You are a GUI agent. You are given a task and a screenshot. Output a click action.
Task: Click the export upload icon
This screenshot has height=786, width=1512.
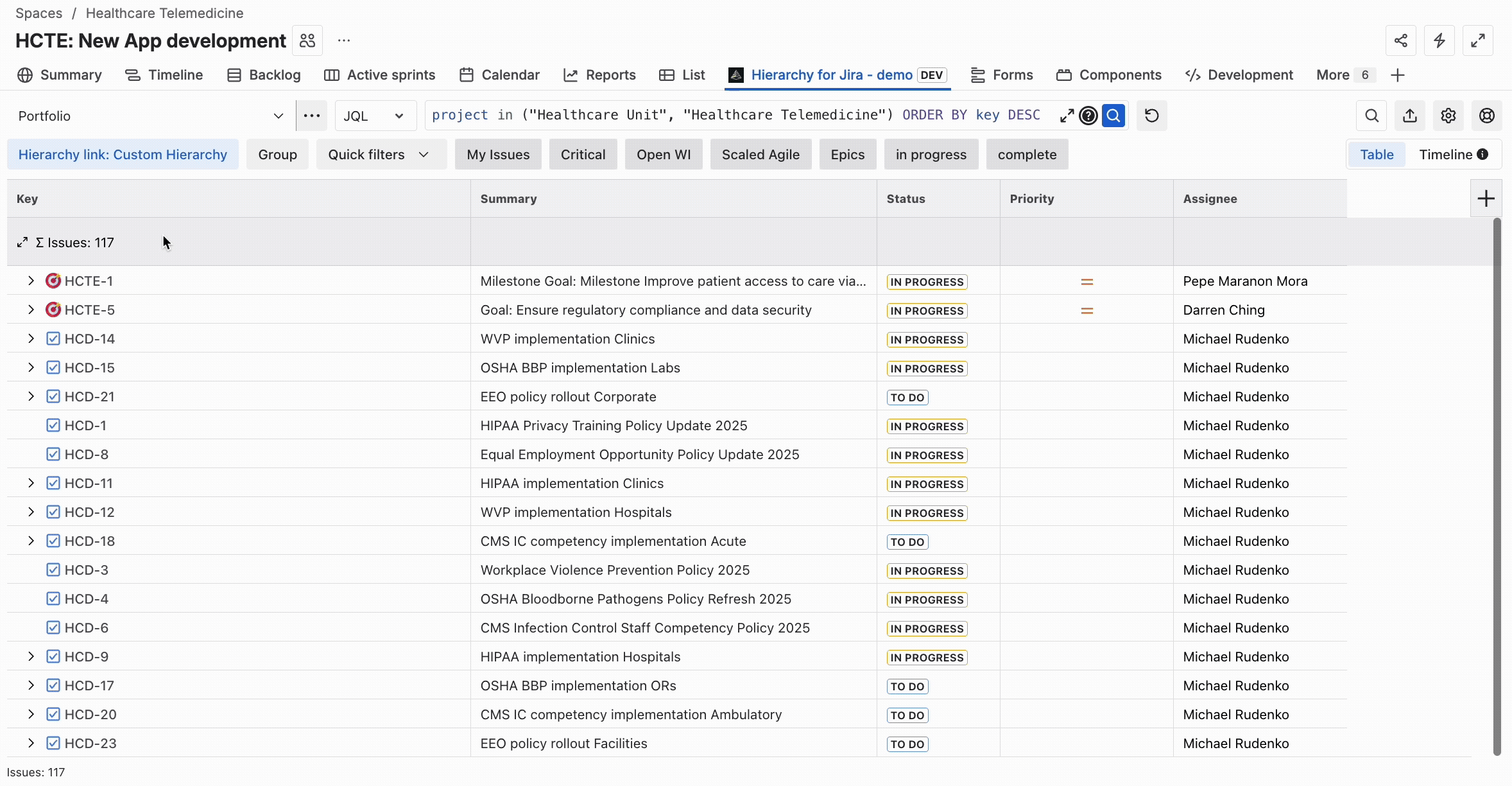(1410, 116)
